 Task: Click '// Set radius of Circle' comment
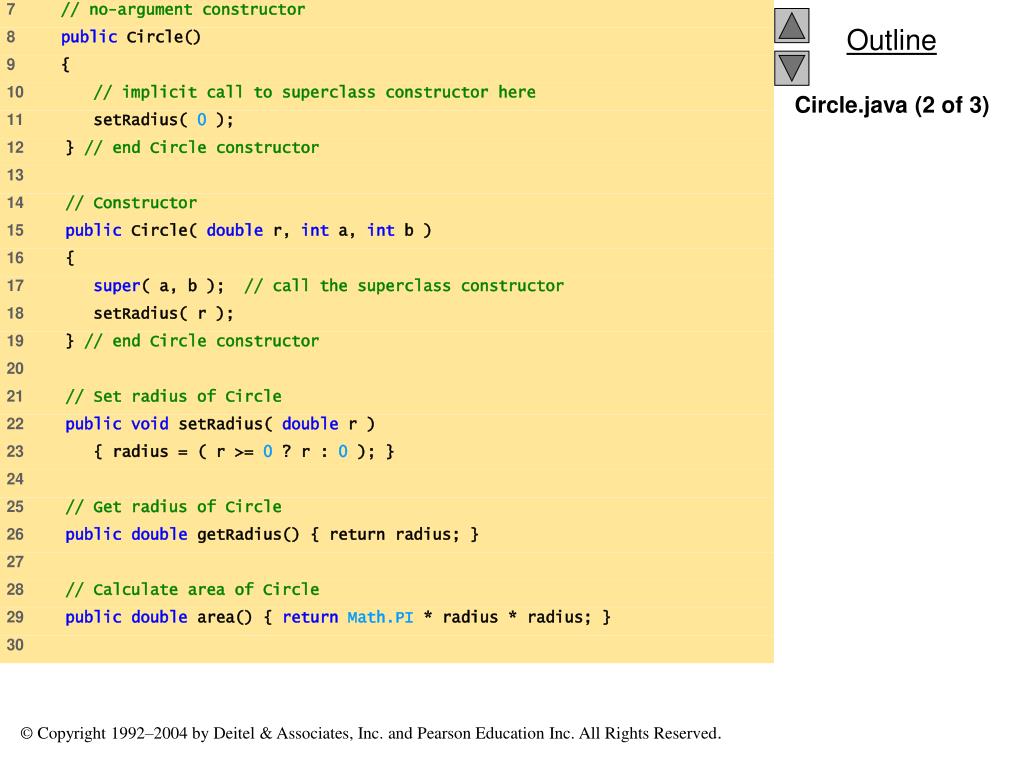(173, 396)
